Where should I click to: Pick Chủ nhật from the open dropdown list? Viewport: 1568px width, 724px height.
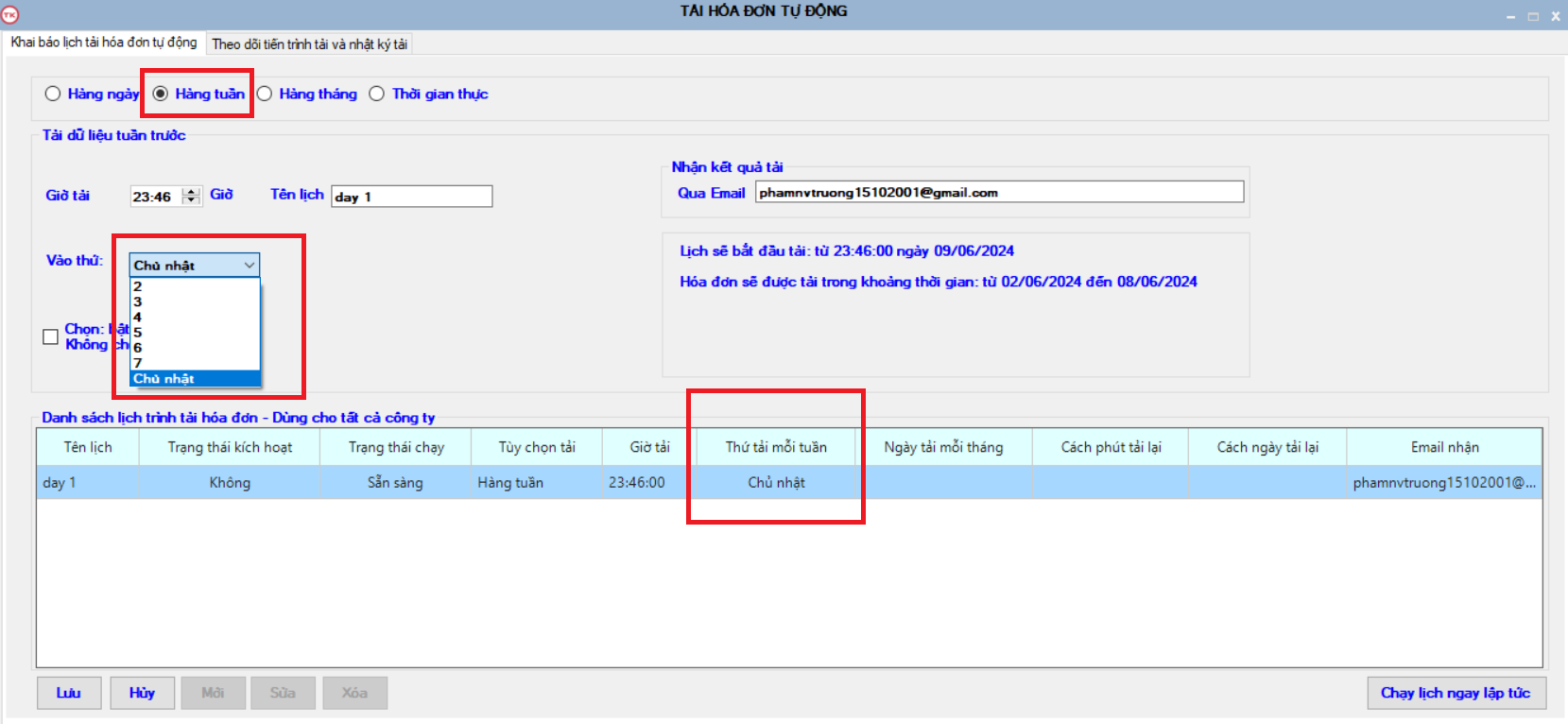pos(194,378)
